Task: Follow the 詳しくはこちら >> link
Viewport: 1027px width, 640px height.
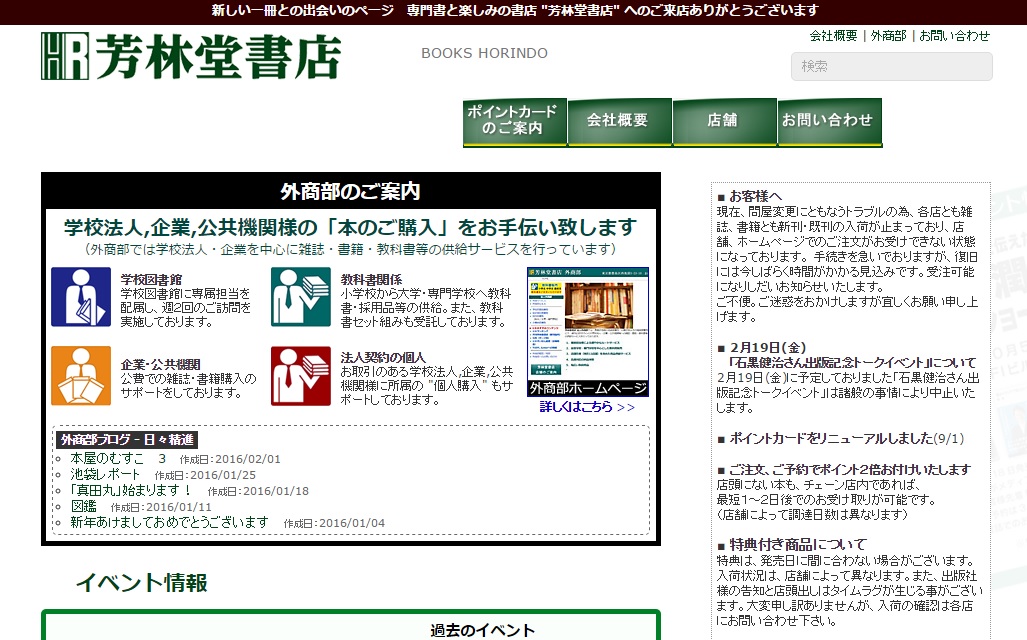Action: (x=587, y=407)
